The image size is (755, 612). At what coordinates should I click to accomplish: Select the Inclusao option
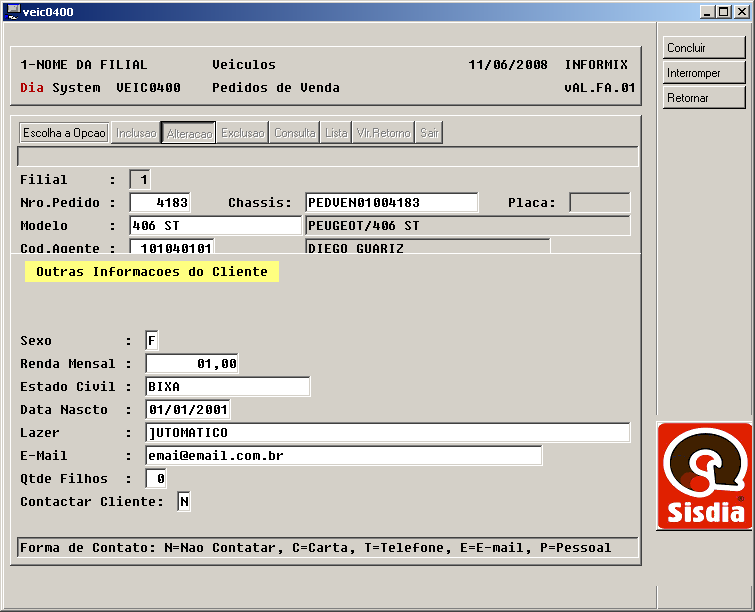tap(136, 132)
